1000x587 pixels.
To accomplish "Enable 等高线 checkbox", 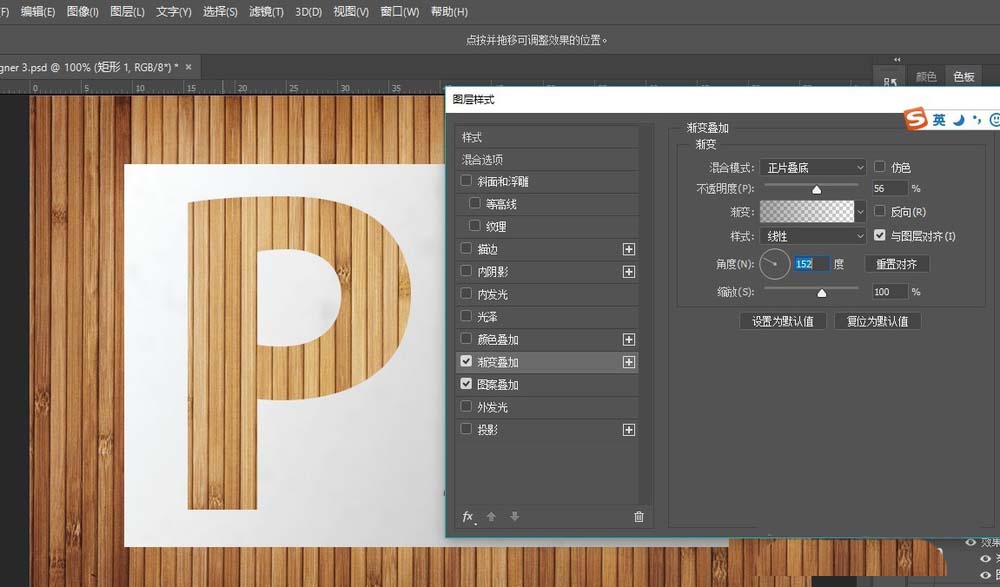I will pos(474,204).
